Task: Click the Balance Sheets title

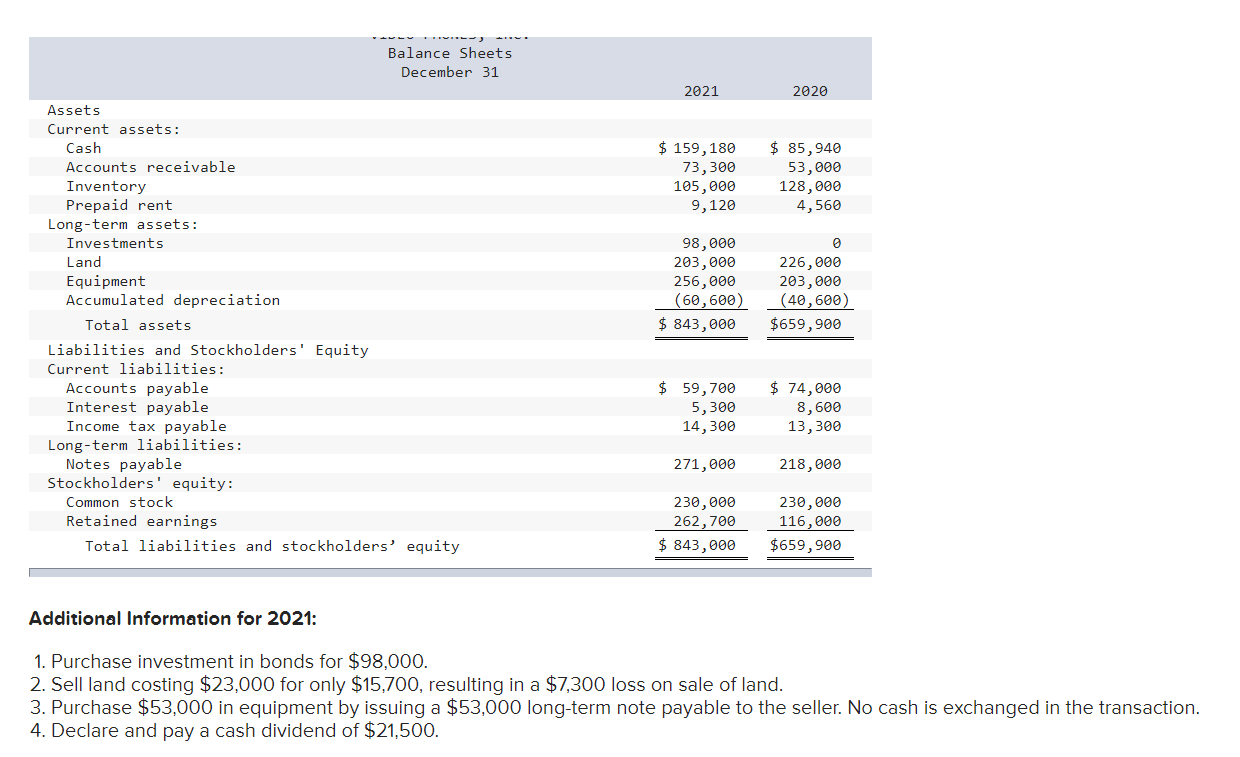Action: pos(449,52)
